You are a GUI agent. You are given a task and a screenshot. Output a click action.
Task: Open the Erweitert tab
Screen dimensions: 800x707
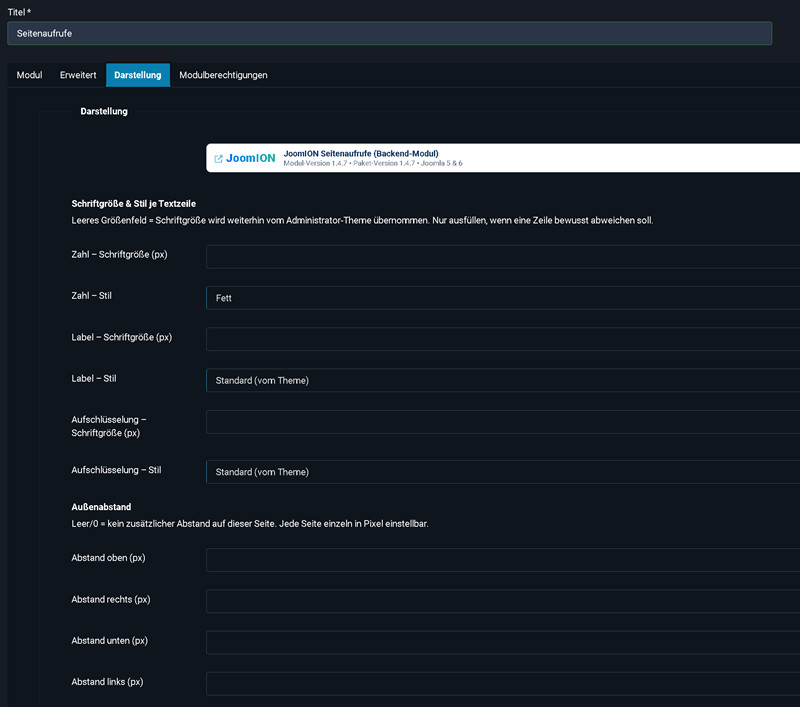tap(78, 75)
